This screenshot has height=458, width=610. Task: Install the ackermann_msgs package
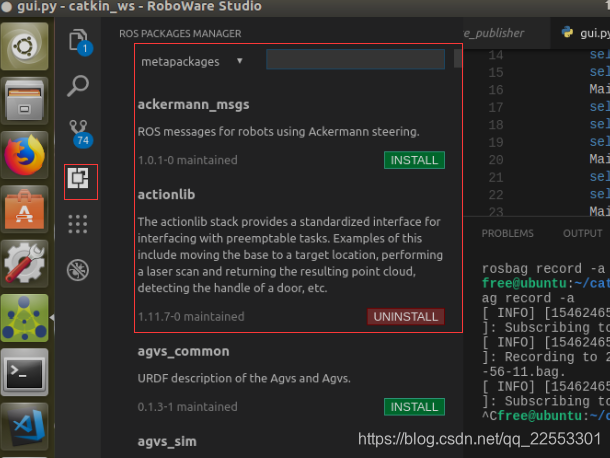click(414, 160)
